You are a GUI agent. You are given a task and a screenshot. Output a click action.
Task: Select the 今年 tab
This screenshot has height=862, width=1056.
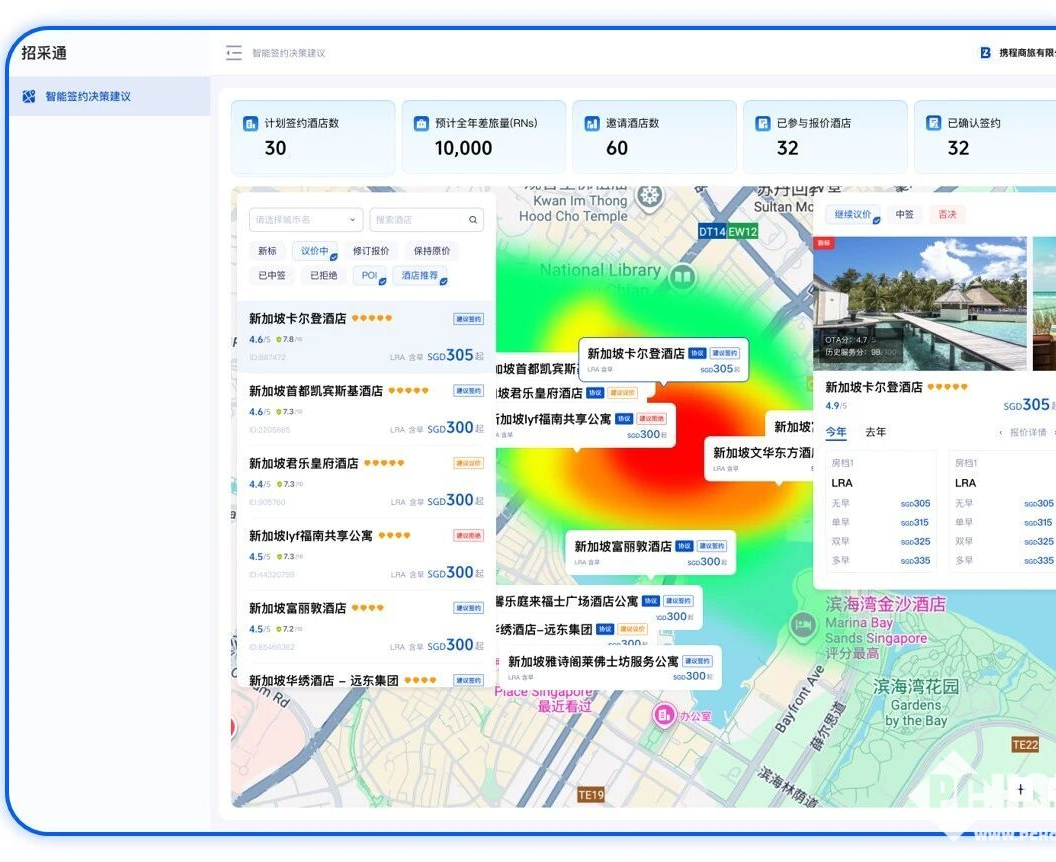point(835,432)
